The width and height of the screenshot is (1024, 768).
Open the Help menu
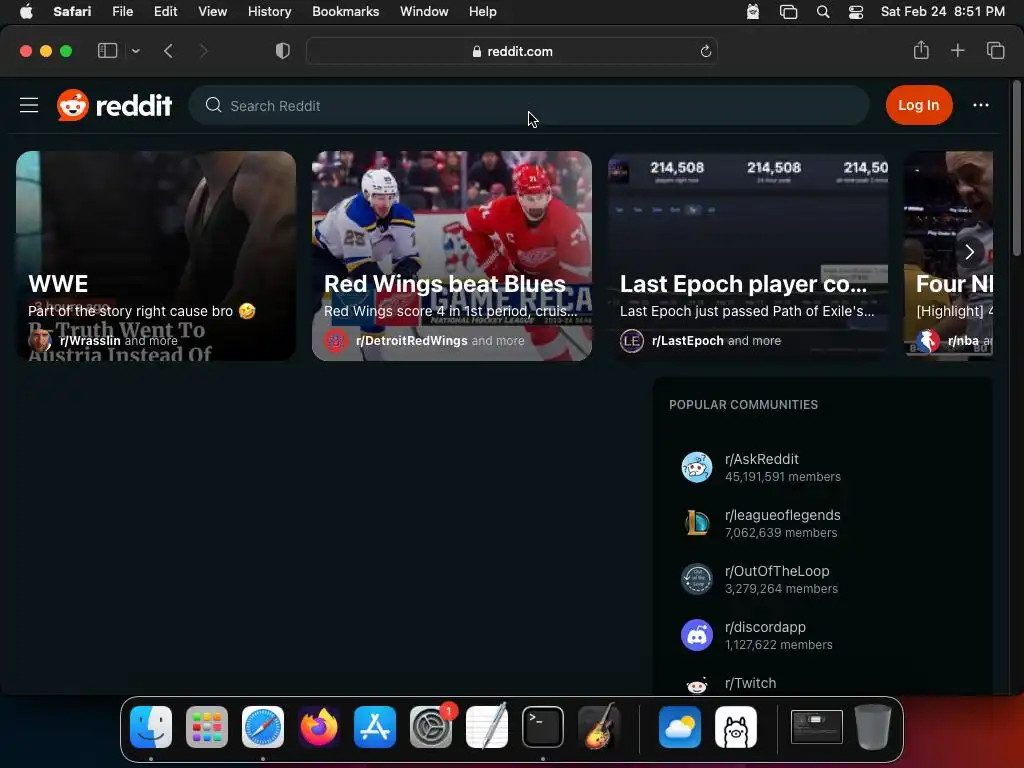[x=483, y=11]
